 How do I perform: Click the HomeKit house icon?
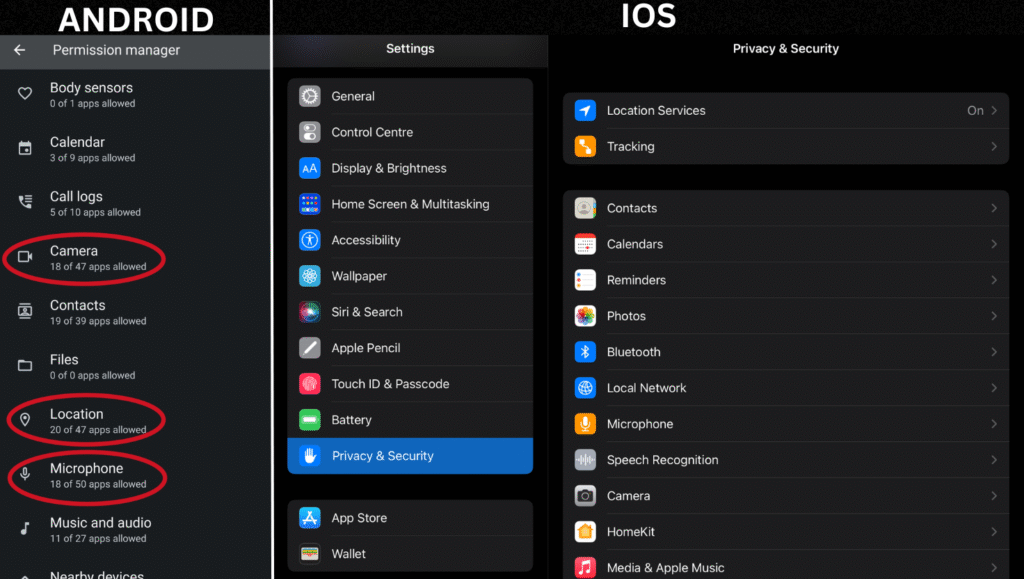tap(585, 531)
